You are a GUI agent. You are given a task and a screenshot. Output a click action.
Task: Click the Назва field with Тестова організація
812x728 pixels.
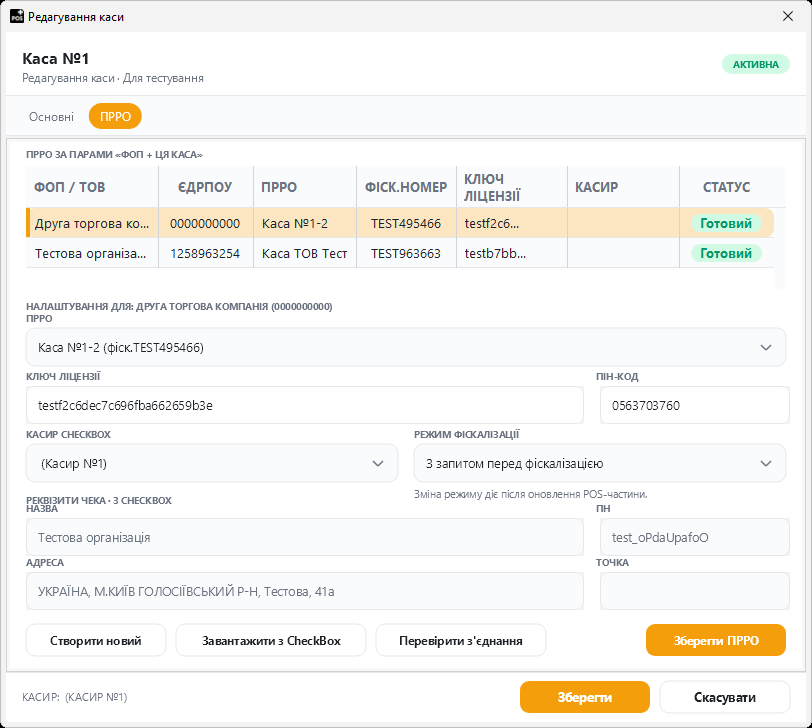(x=304, y=537)
